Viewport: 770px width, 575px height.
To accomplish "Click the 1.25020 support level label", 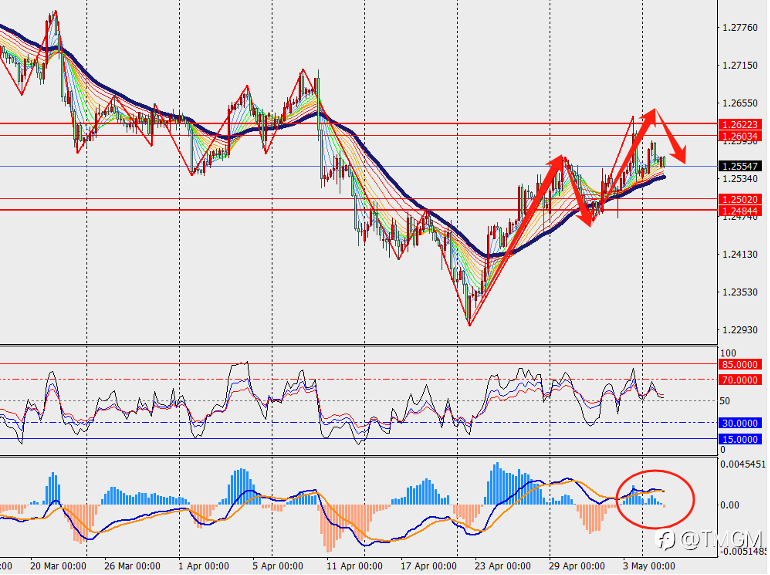I will [741, 199].
